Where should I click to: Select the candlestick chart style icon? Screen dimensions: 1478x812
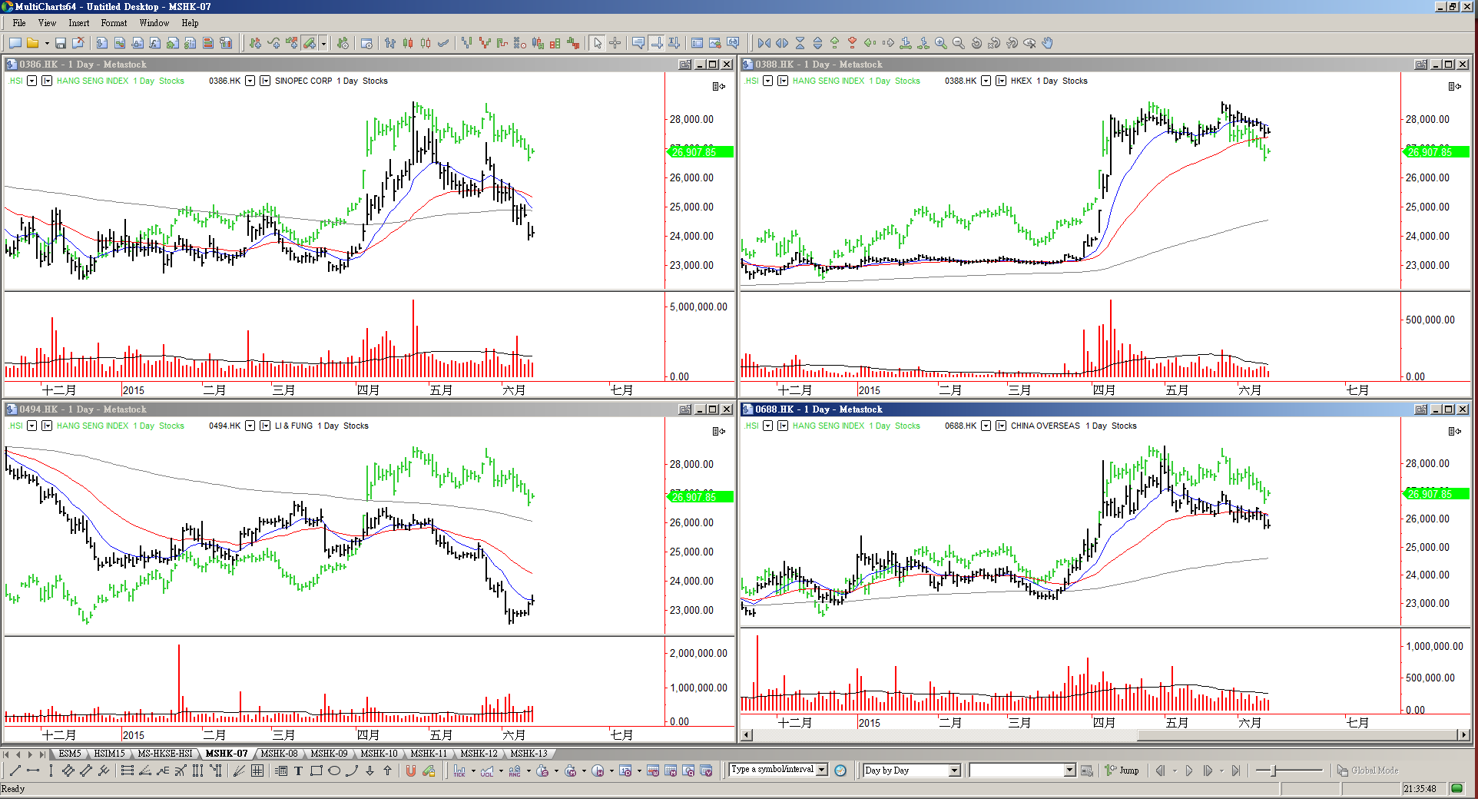[x=408, y=44]
